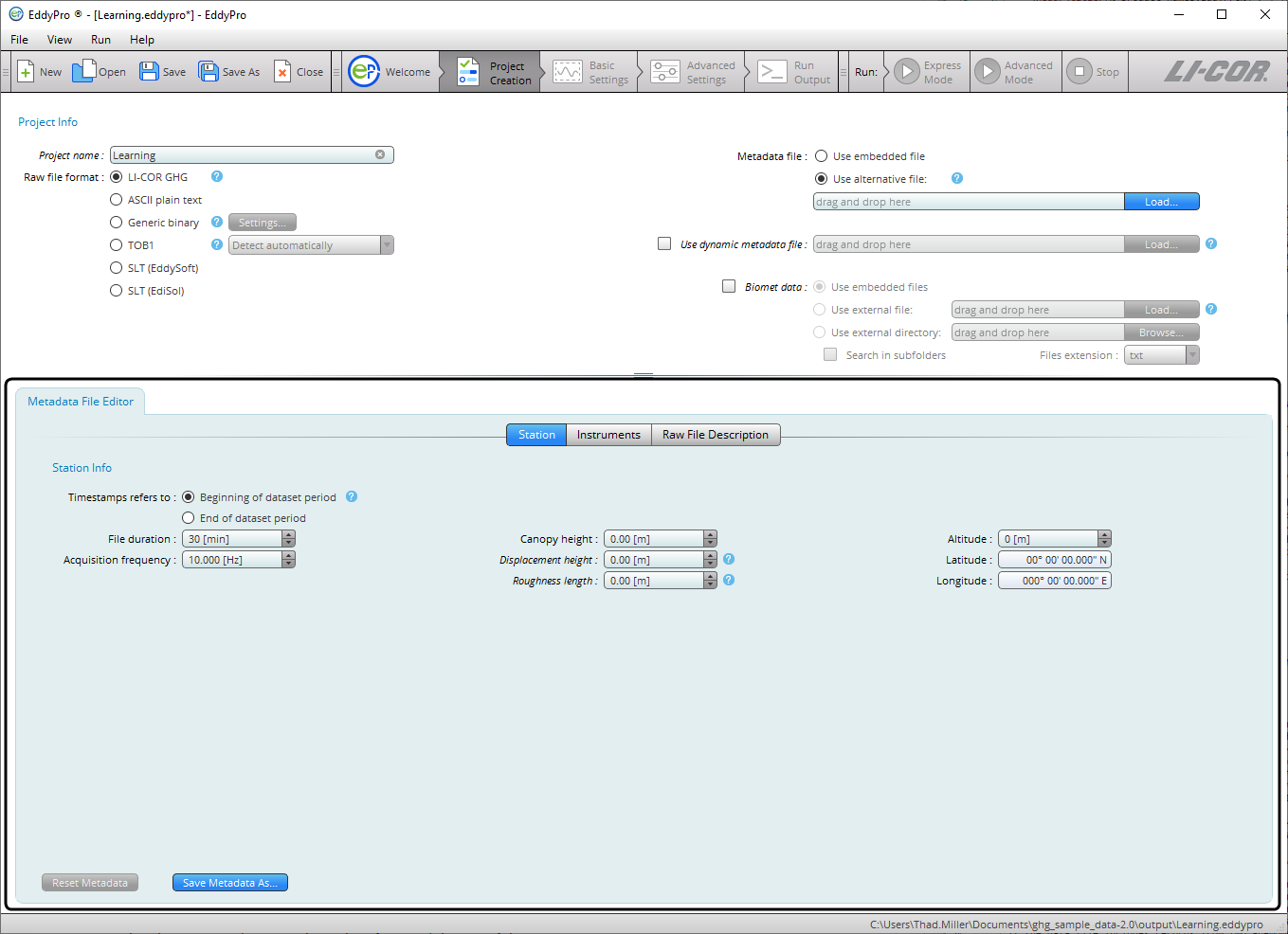The height and width of the screenshot is (934, 1288).
Task: Click Load for dynamic metadata file
Action: pyautogui.click(x=1162, y=244)
